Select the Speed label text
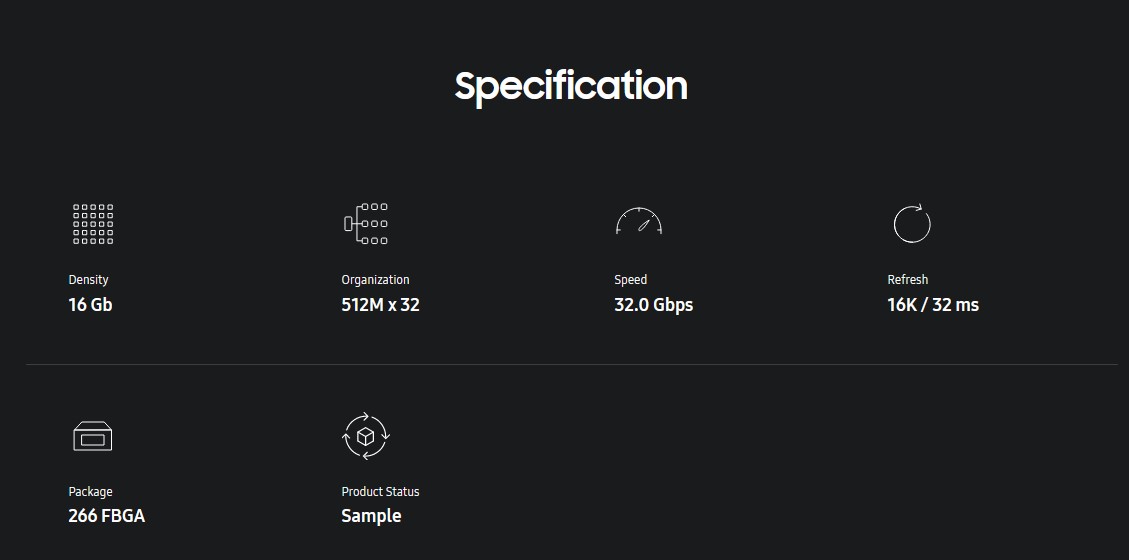Image resolution: width=1129 pixels, height=560 pixels. (630, 280)
